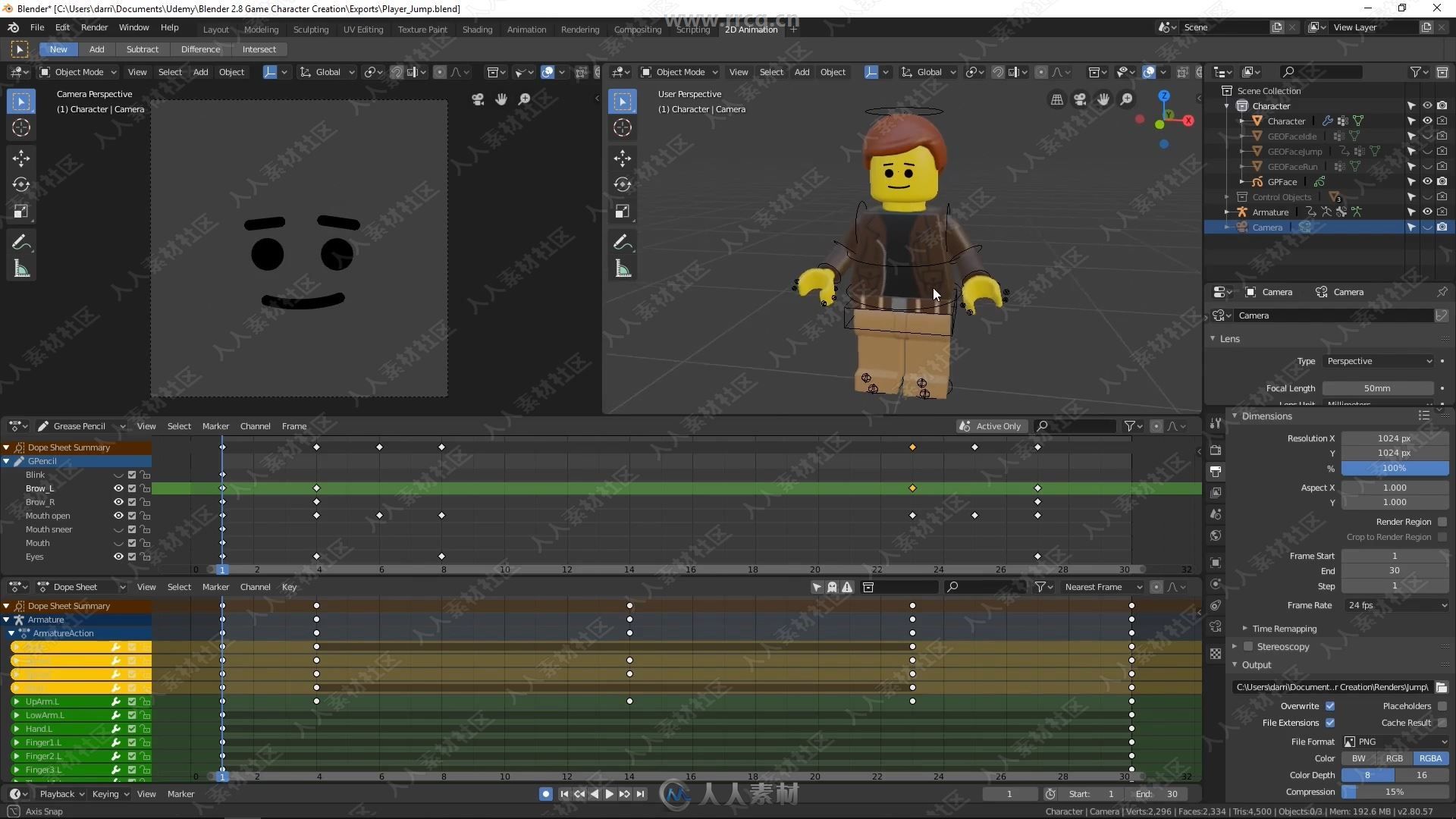
Task: Open the lens Type Perspective dropdown
Action: tap(1379, 361)
